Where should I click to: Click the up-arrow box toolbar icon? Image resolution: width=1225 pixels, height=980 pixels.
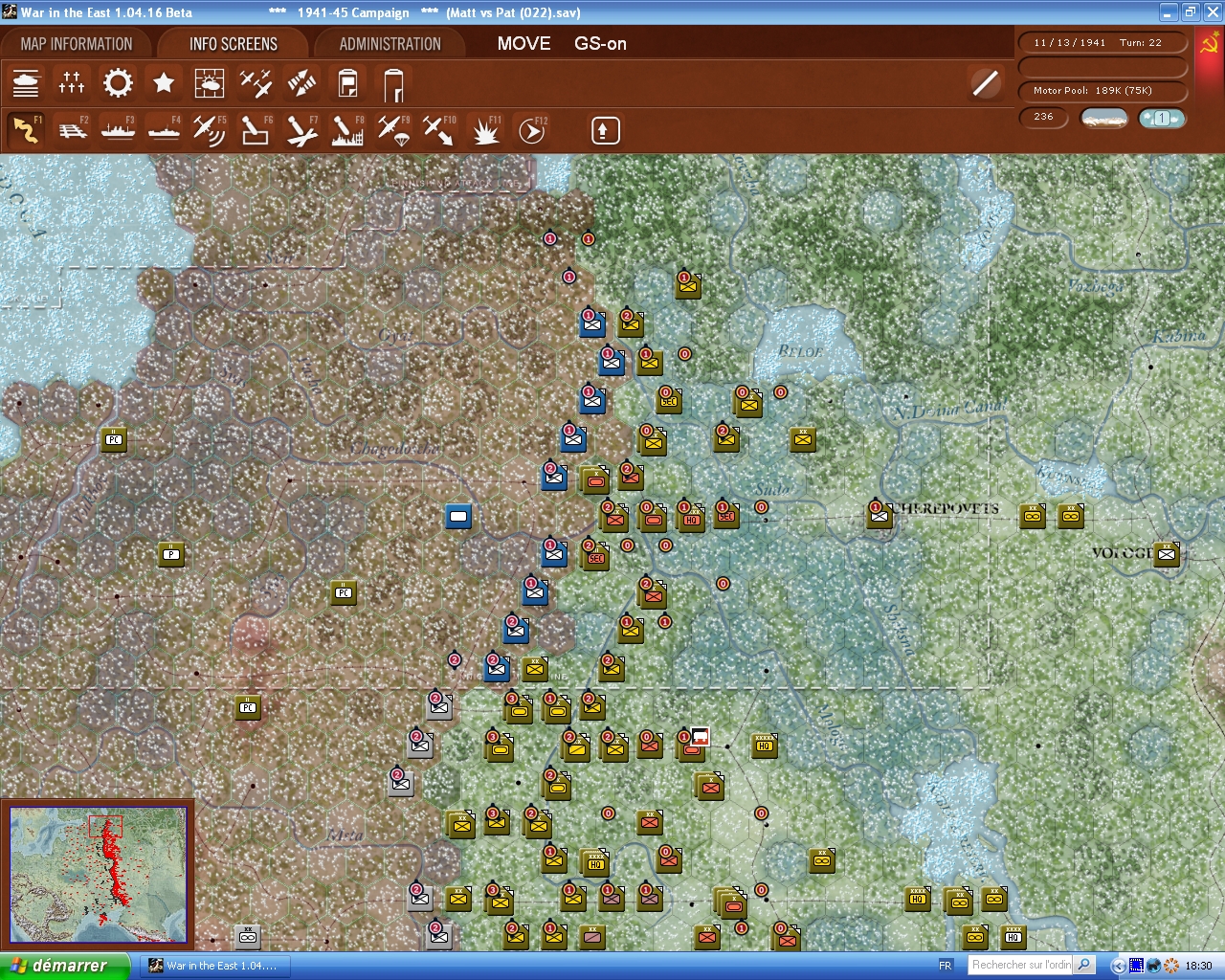605,130
